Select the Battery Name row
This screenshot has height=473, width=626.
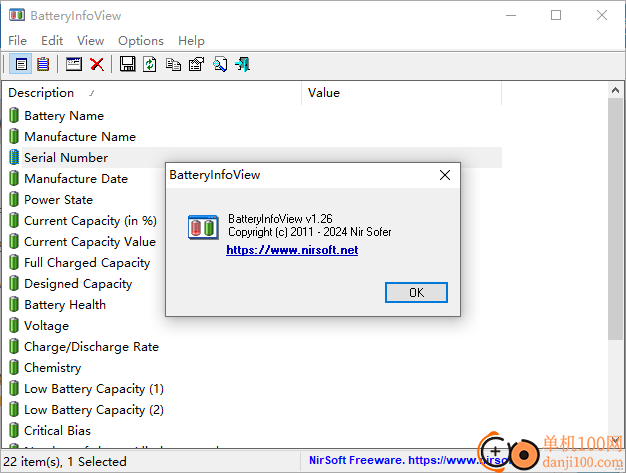(252, 115)
